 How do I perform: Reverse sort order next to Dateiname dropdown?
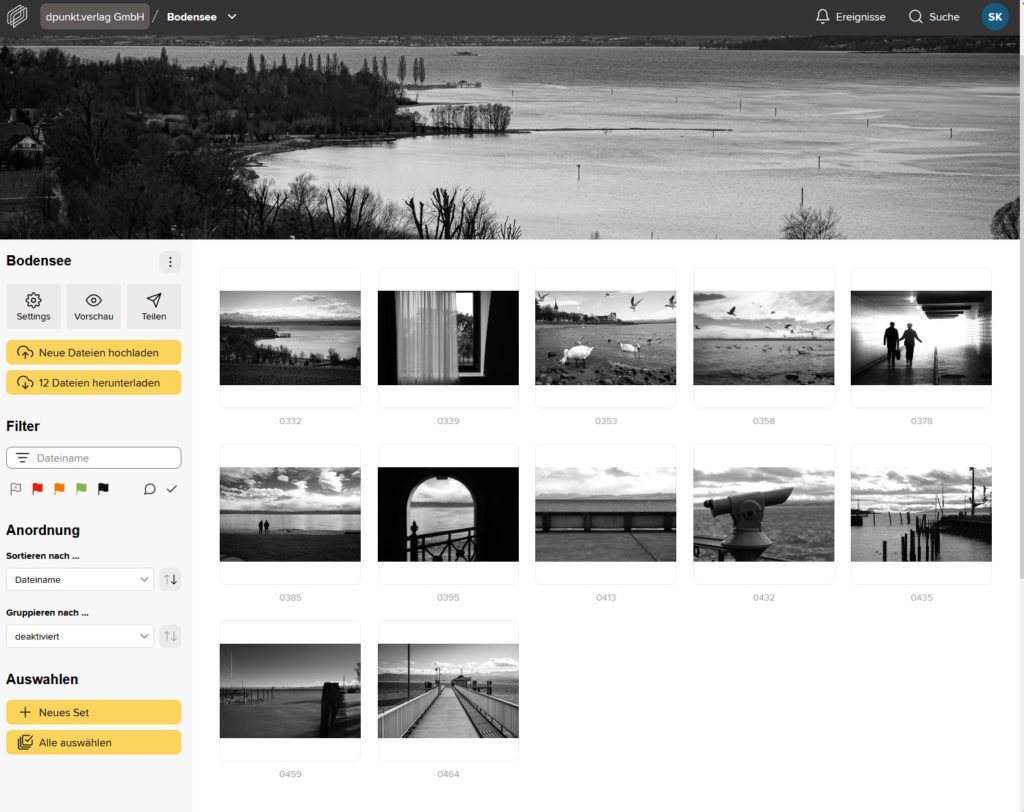point(170,579)
